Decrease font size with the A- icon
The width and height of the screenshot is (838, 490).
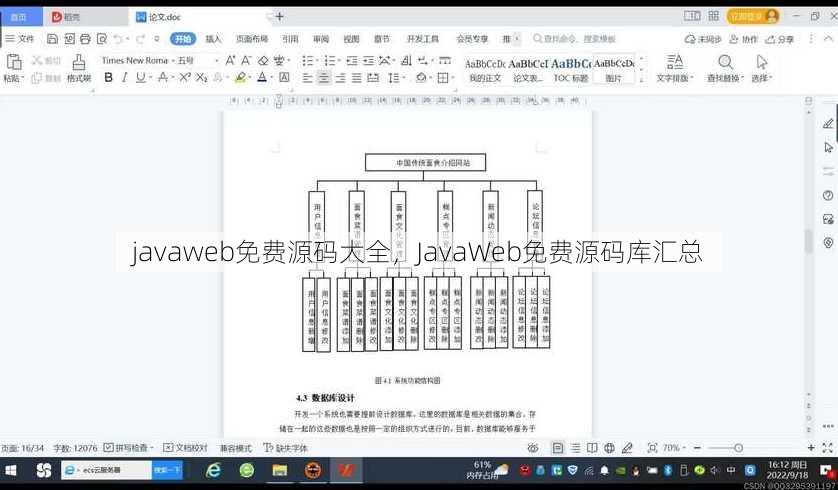tap(246, 60)
